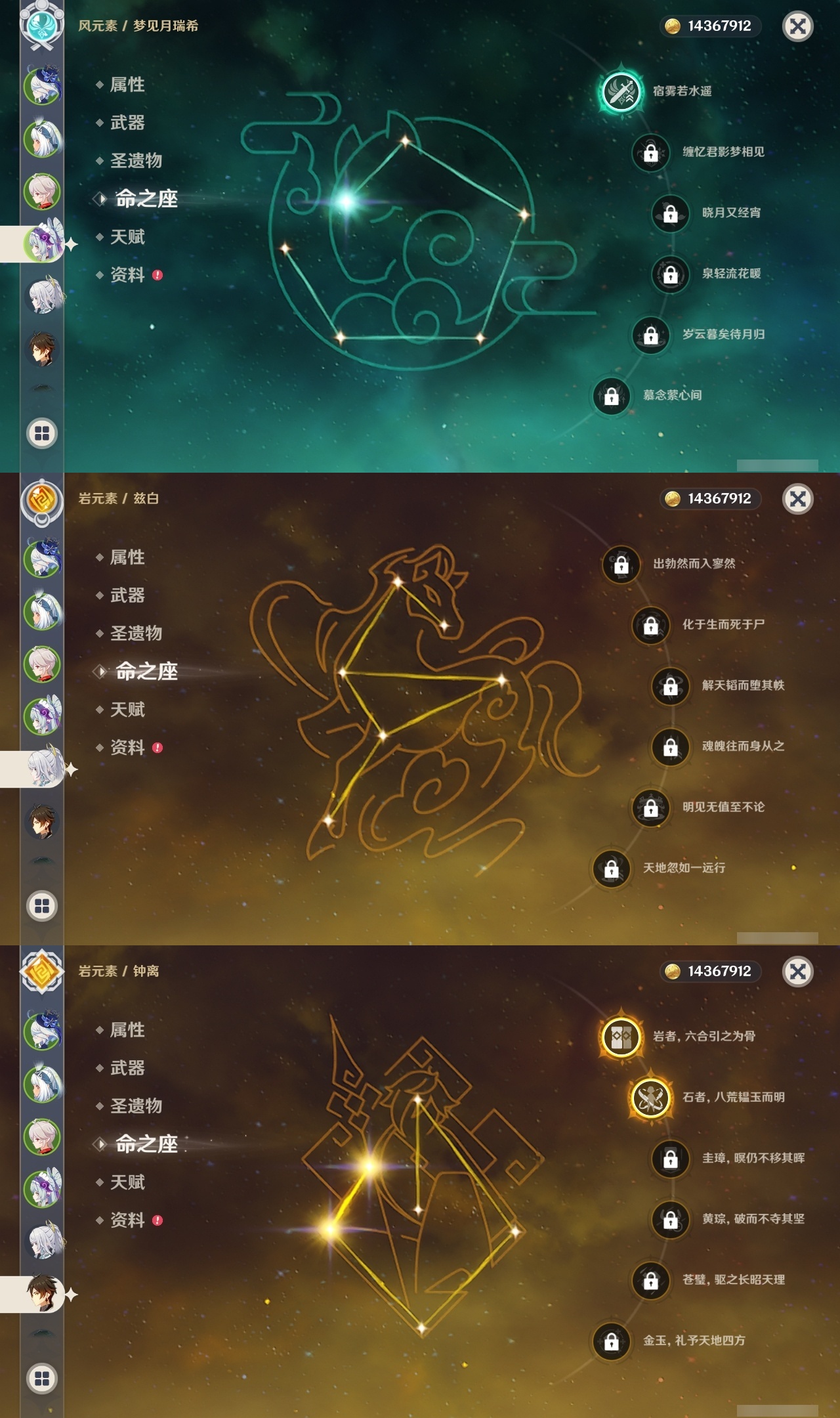Close the 钟离 constellation screen
The width and height of the screenshot is (840, 1418).
pyautogui.click(x=798, y=972)
